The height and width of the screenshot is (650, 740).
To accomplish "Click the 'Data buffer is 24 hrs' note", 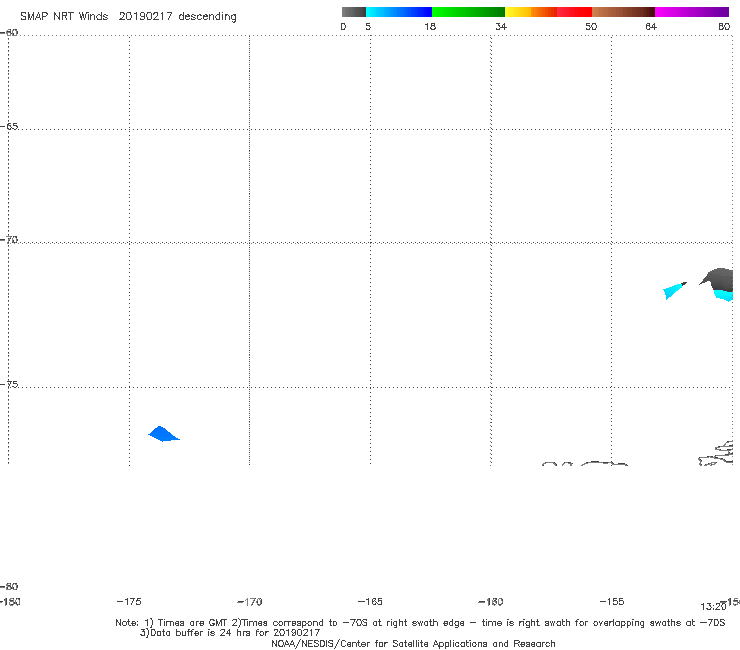I will [x=230, y=633].
